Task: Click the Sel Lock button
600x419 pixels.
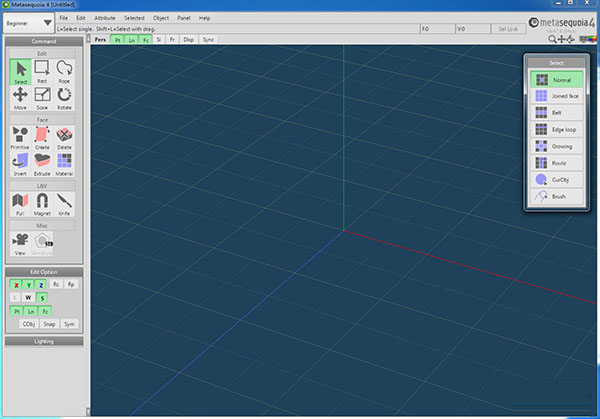Action: coord(508,29)
